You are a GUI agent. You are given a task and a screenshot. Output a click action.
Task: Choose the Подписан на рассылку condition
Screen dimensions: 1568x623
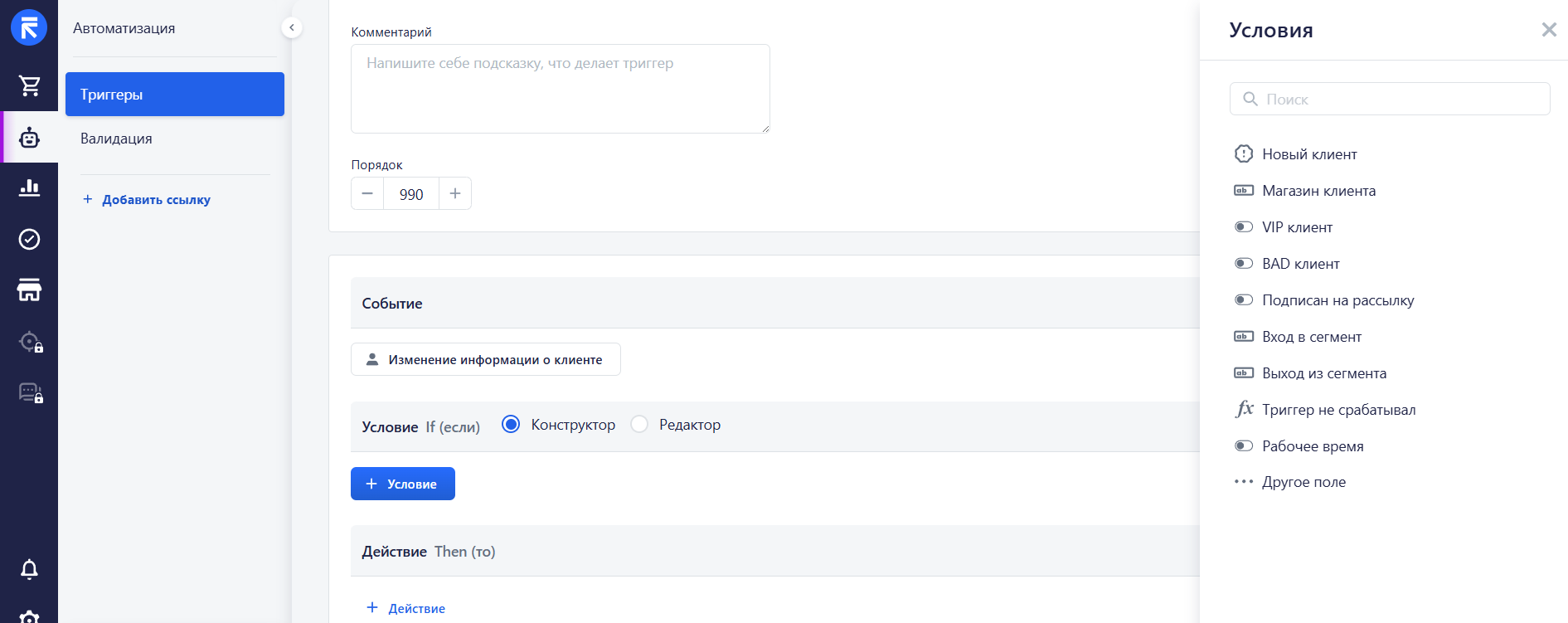(x=1324, y=300)
